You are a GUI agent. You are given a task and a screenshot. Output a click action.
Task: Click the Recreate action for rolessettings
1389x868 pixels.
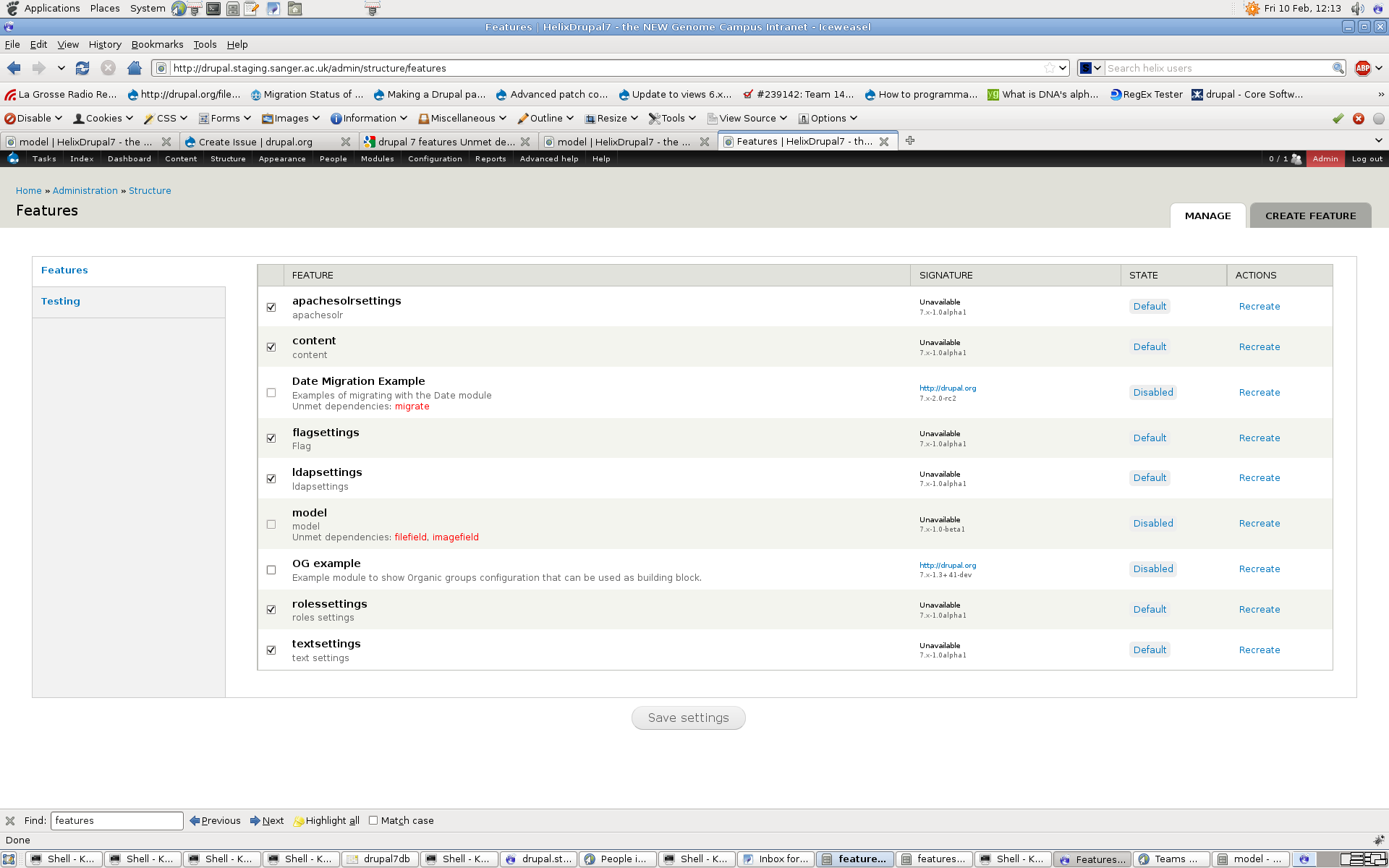(1258, 609)
